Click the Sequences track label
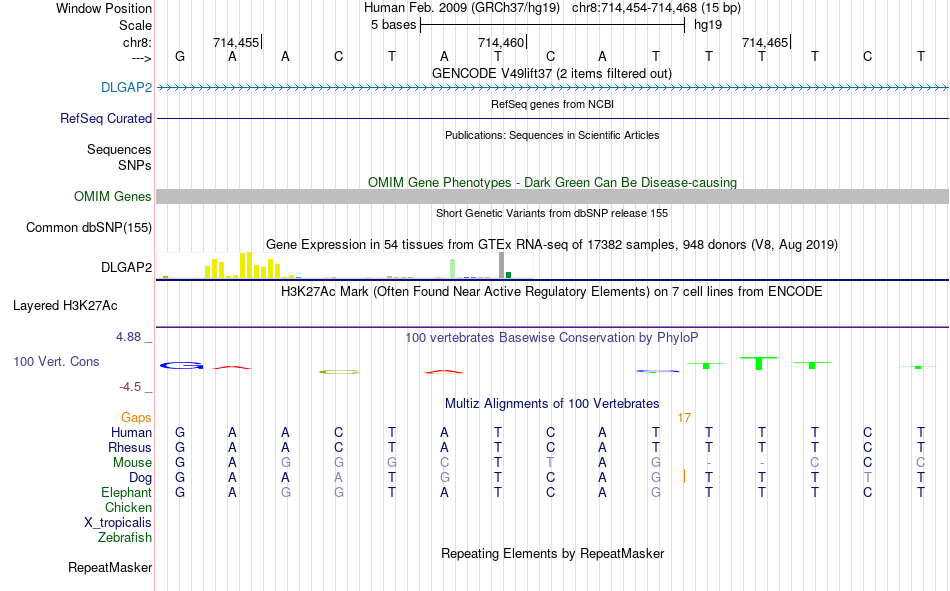 (119, 149)
